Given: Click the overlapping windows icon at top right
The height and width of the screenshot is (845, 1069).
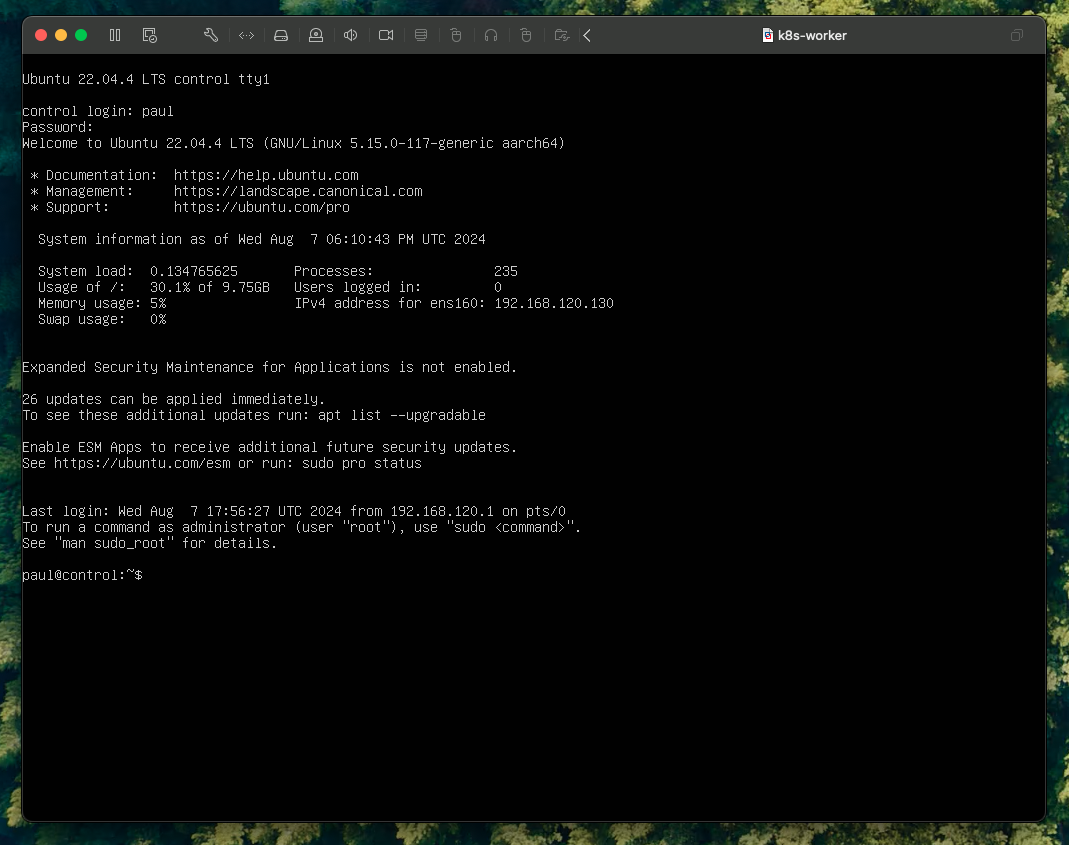Looking at the screenshot, I should point(1017,35).
